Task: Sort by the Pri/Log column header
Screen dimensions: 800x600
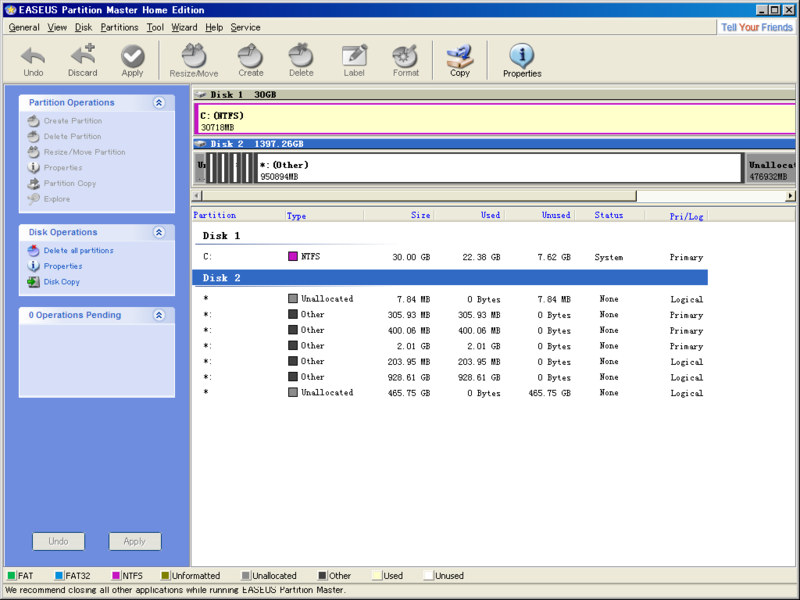Action: pyautogui.click(x=677, y=215)
